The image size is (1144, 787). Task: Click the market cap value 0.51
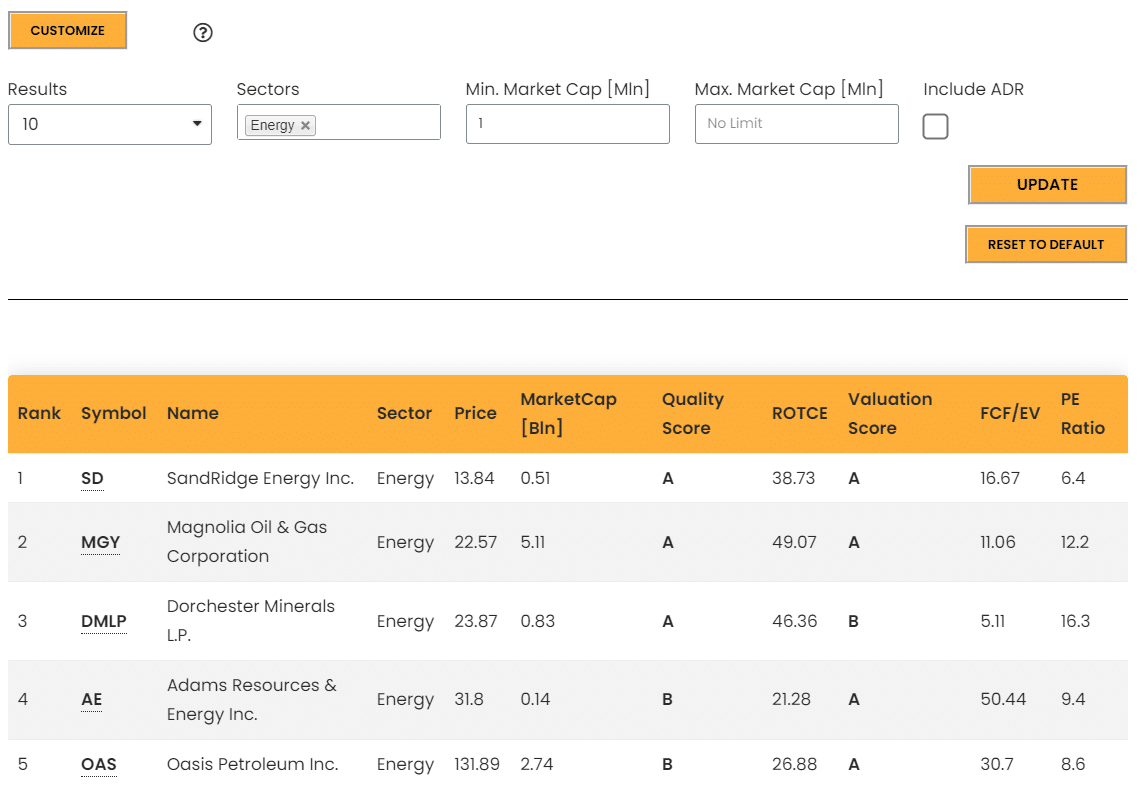point(536,478)
